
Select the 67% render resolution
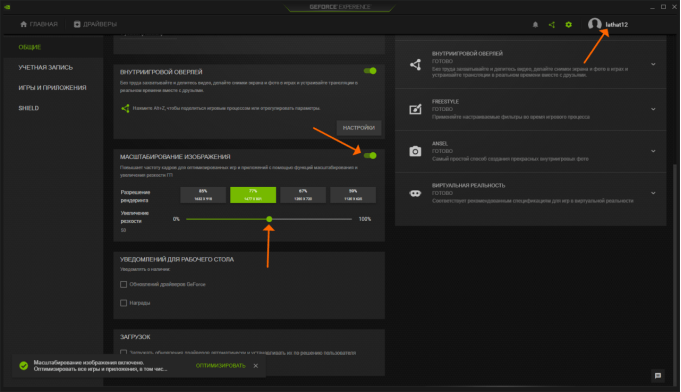(x=303, y=195)
